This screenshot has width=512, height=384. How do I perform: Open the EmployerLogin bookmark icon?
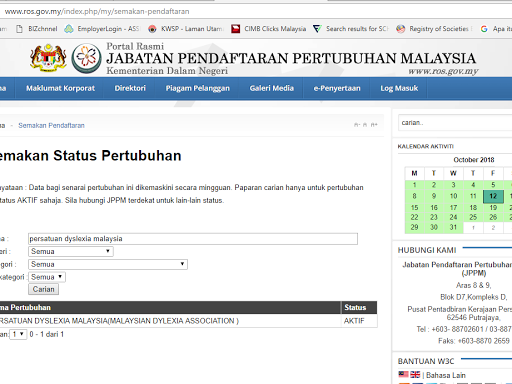[x=69, y=29]
